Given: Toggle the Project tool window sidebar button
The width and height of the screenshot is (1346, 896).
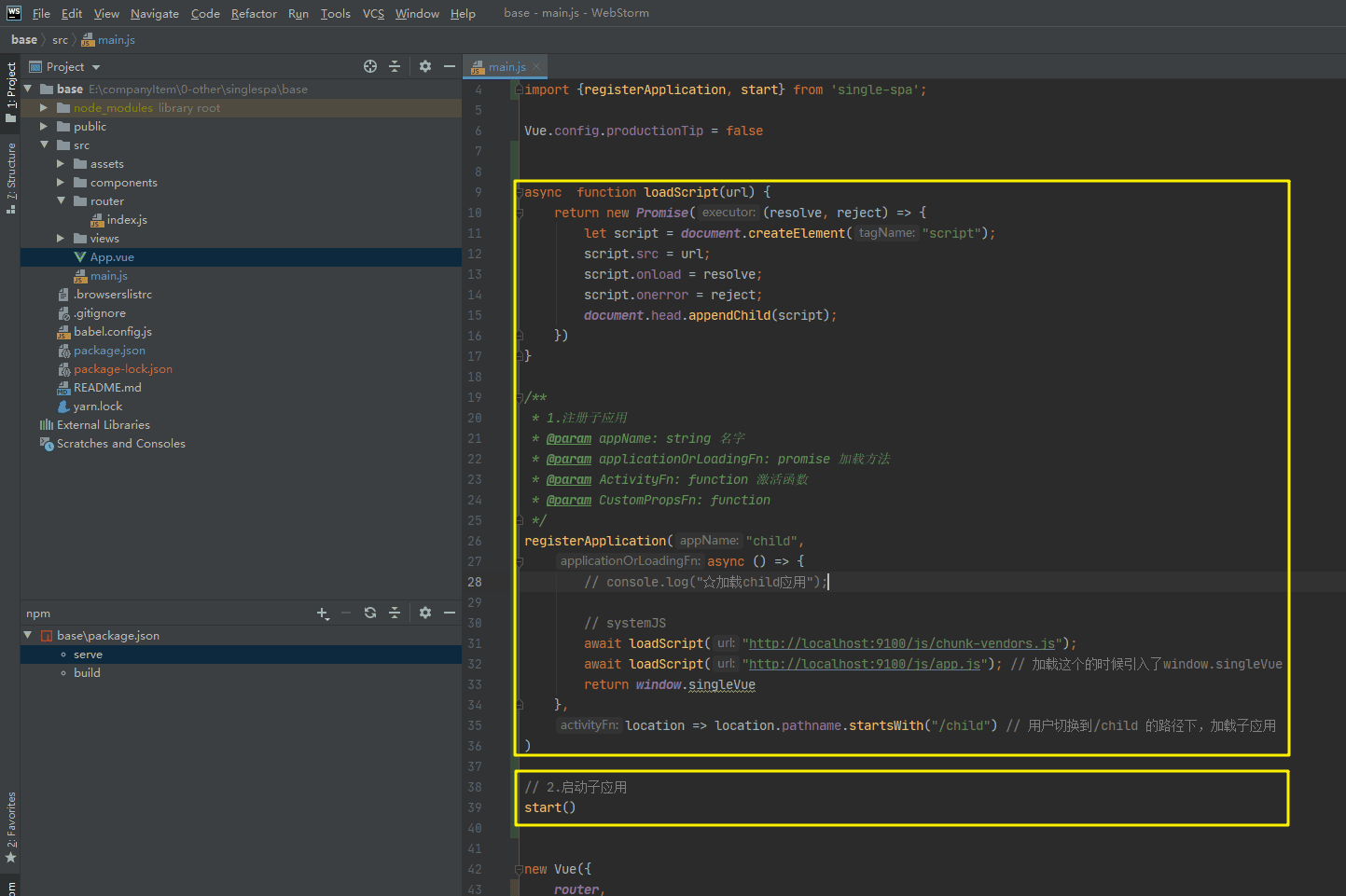Looking at the screenshot, I should 11,91.
